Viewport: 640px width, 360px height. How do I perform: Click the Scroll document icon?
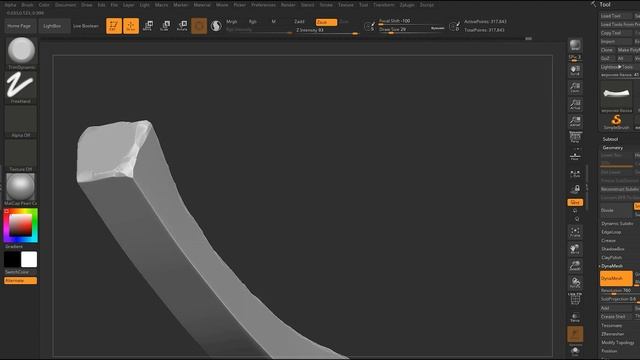click(575, 70)
